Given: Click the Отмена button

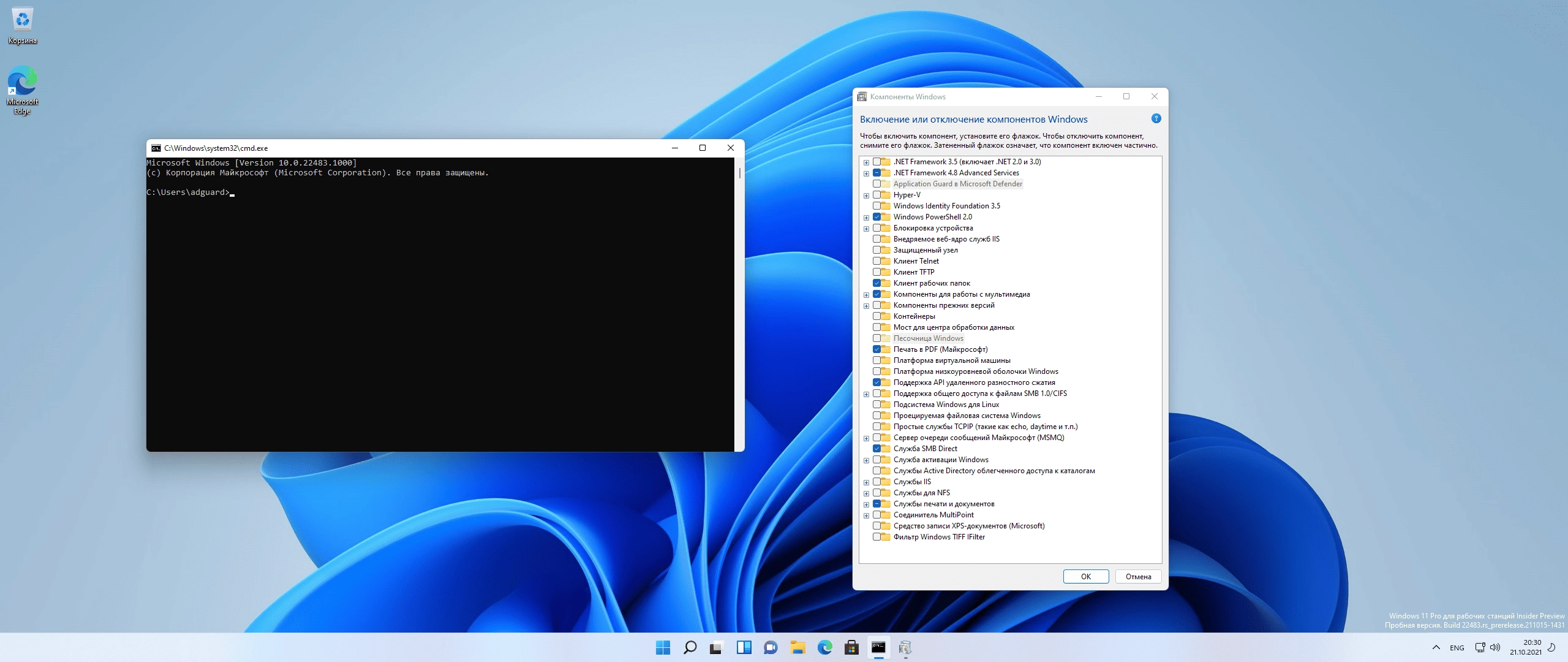Looking at the screenshot, I should point(1138,576).
